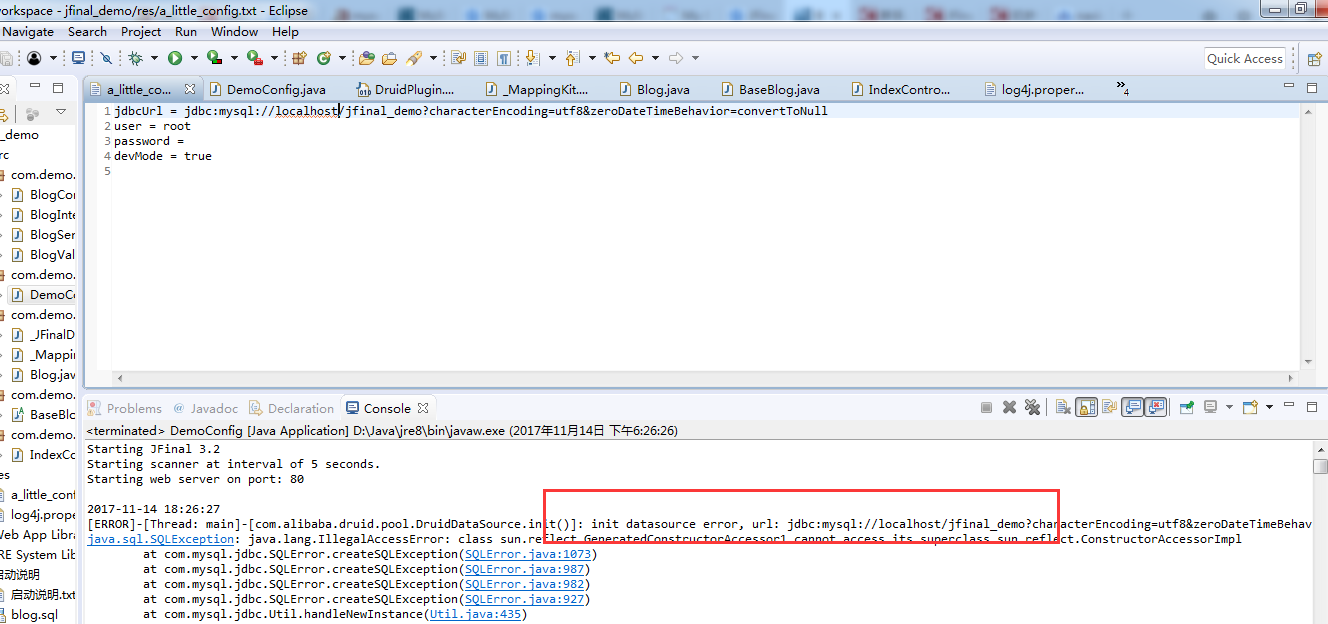Minimize the Console view panel
Viewport: 1328px width, 624px height.
pos(1289,406)
